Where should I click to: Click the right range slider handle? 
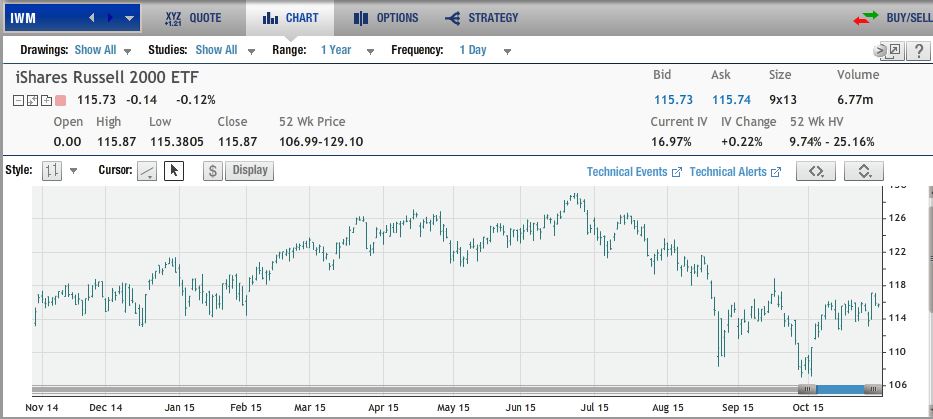pyautogui.click(x=873, y=389)
